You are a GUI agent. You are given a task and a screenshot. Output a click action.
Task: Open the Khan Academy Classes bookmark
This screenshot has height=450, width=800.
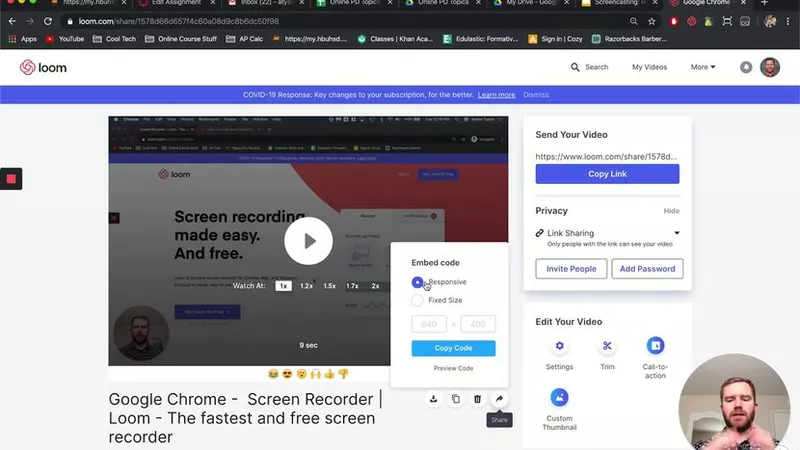coord(395,39)
